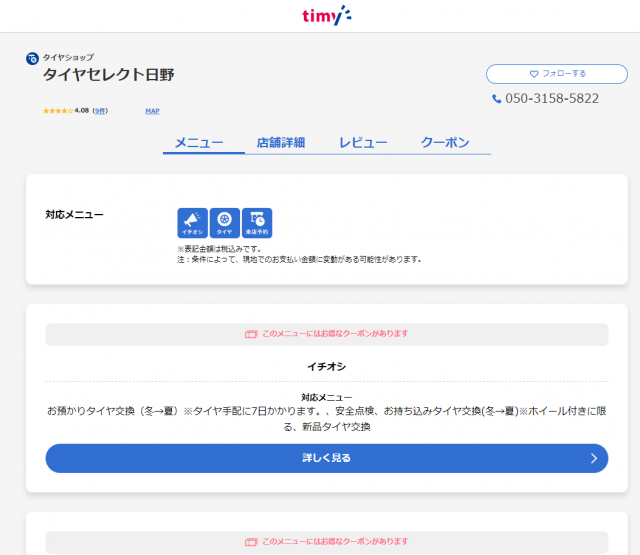Switch to the 店舗詳細 tab
Image resolution: width=640 pixels, height=555 pixels.
tap(280, 143)
